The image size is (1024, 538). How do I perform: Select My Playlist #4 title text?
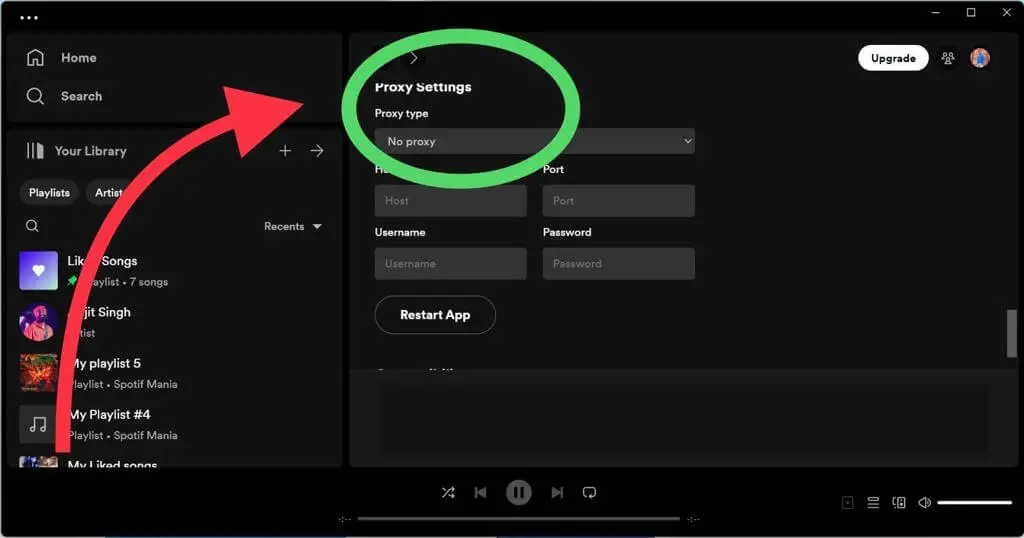[109, 415]
